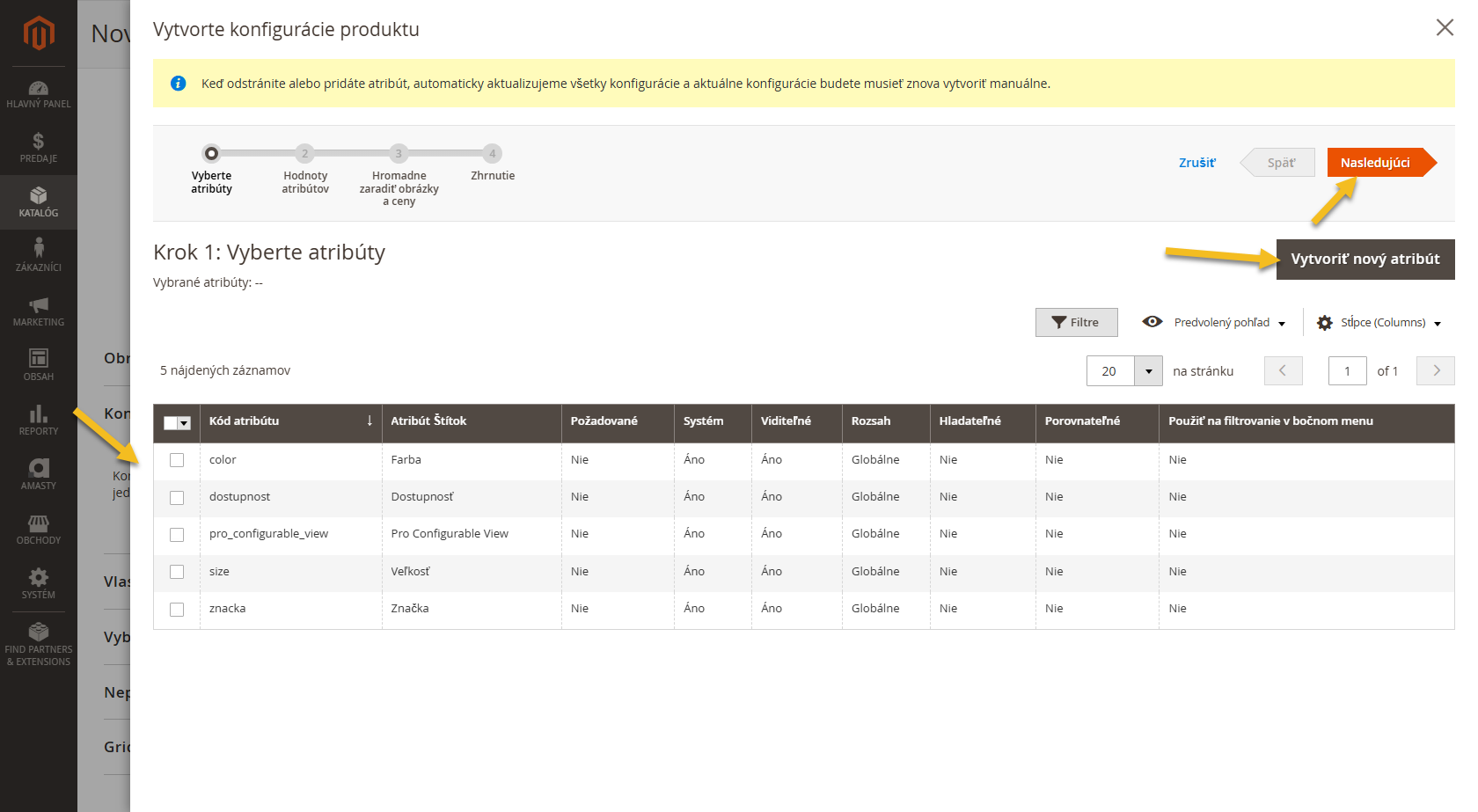Tick the znacka attribute checkbox

click(x=177, y=610)
